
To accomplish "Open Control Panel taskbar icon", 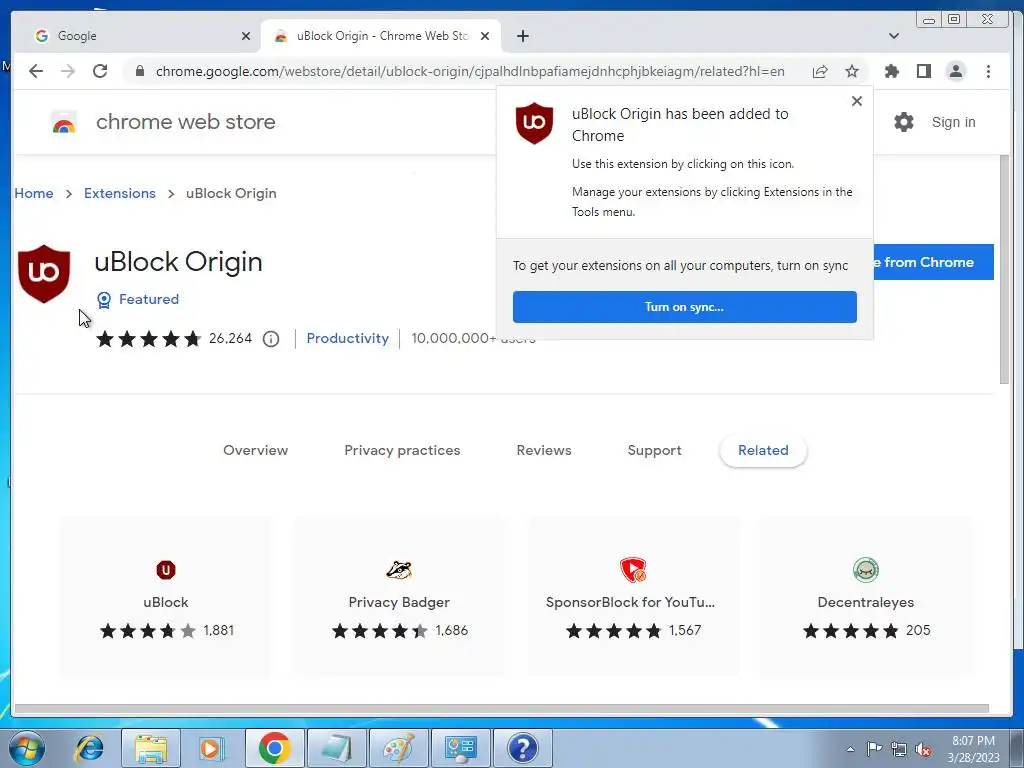I will [x=460, y=748].
